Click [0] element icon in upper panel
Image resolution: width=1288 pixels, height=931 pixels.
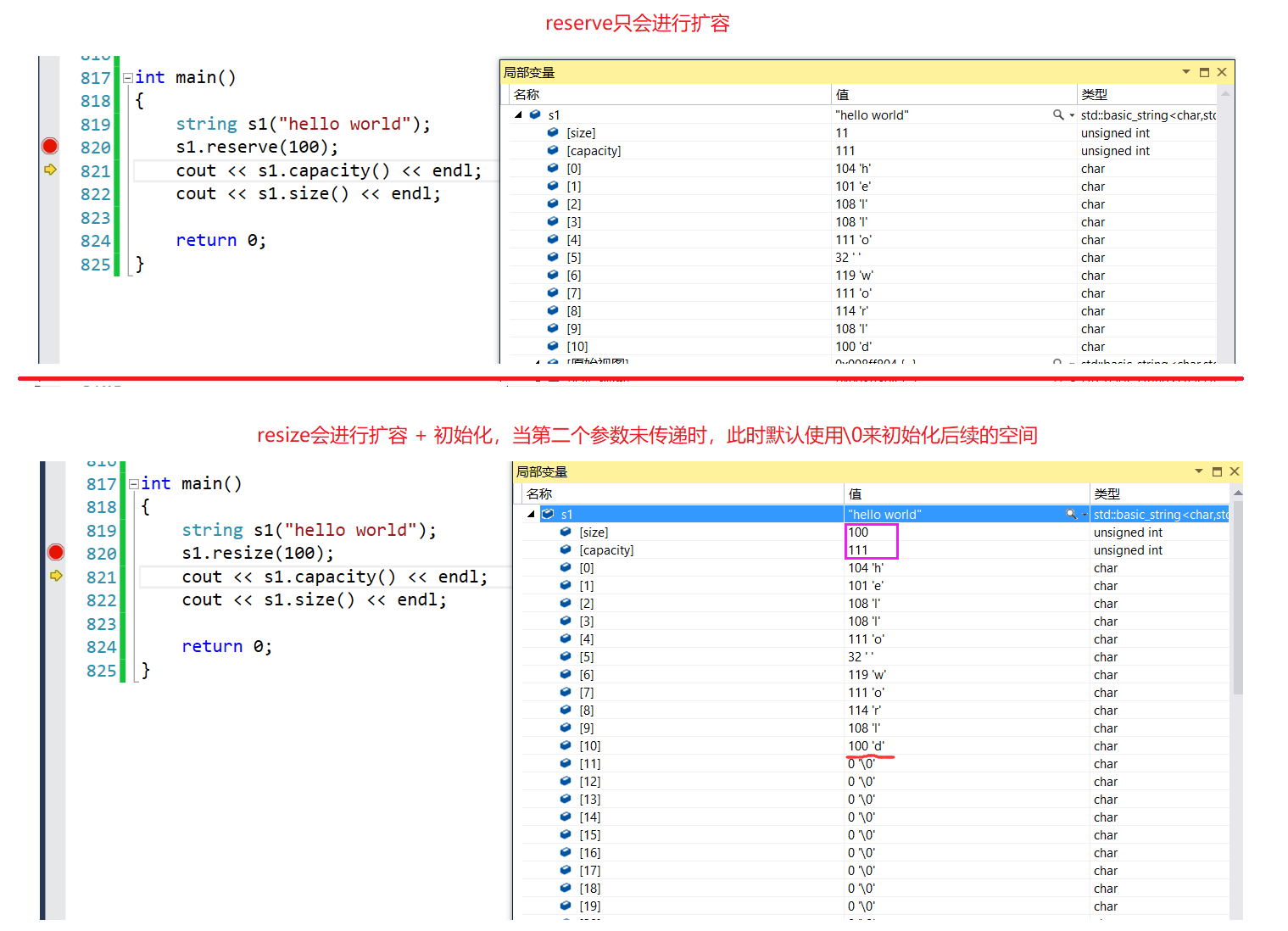pos(553,168)
